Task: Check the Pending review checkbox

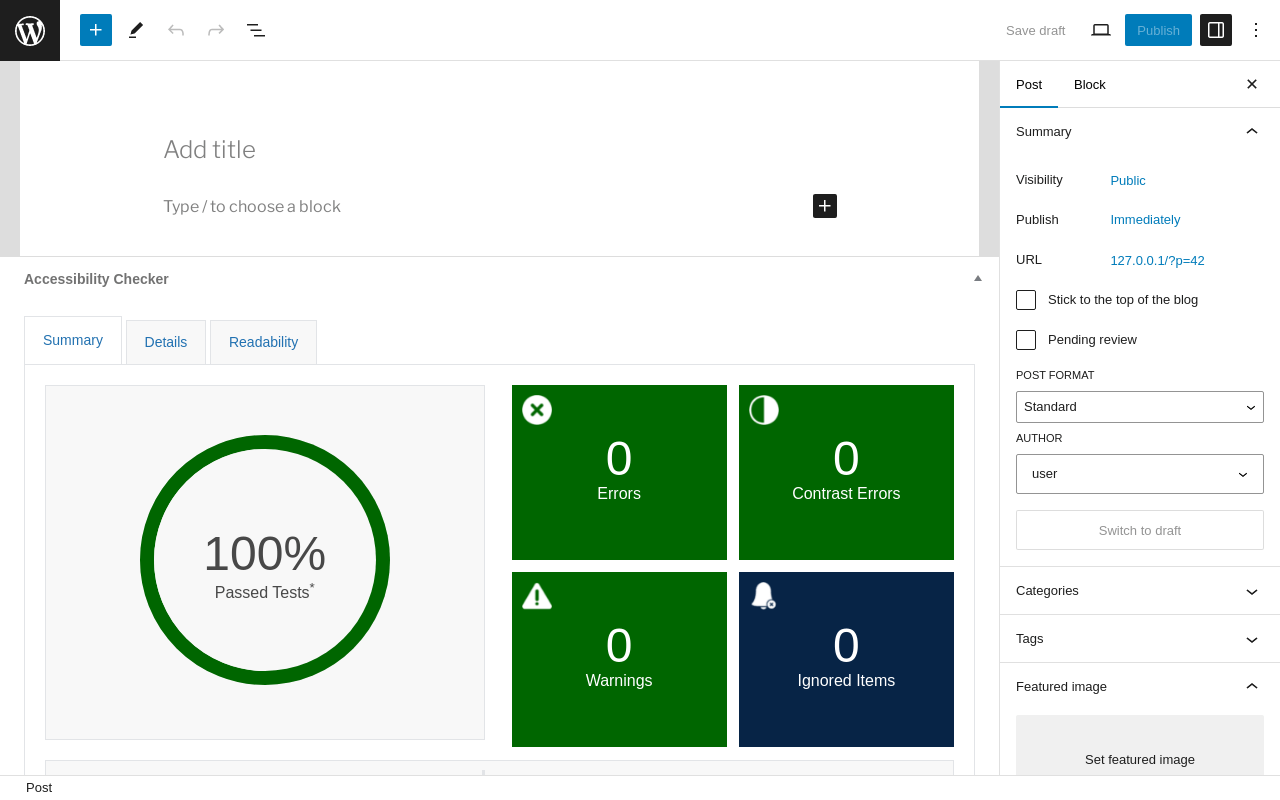Action: point(1026,340)
